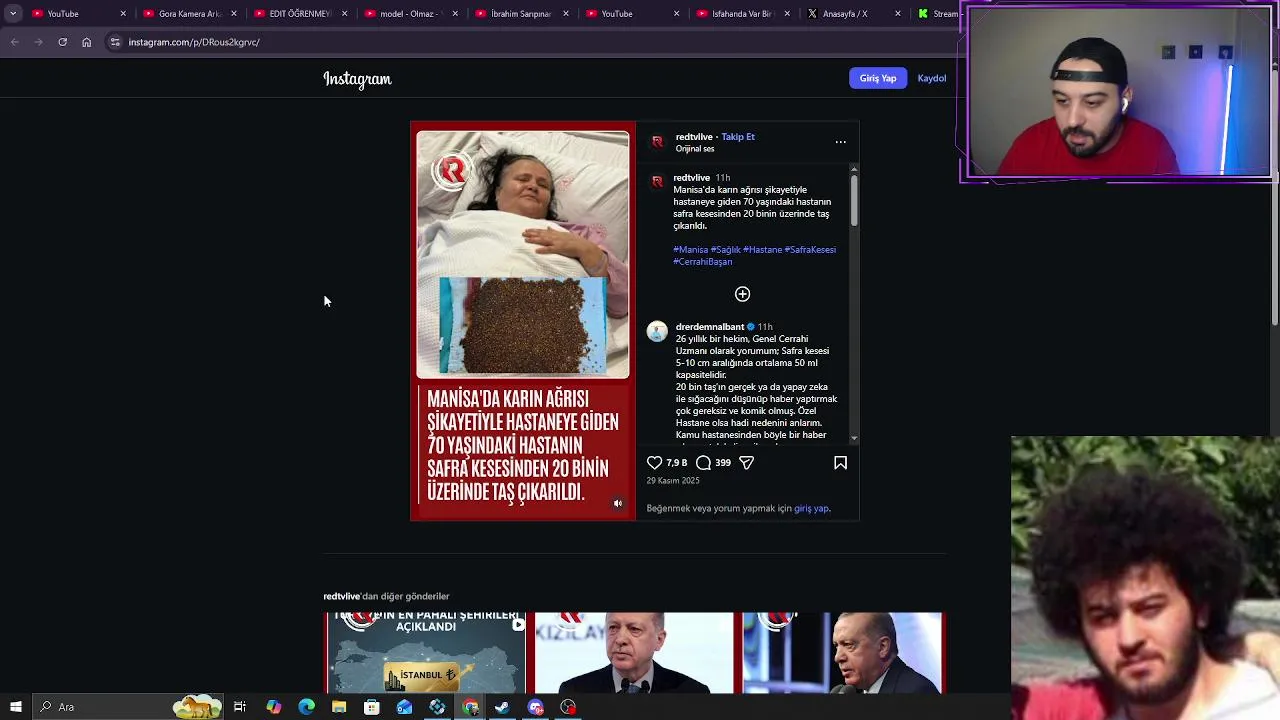Open the middle Kızılay related post thumbnail

click(634, 652)
